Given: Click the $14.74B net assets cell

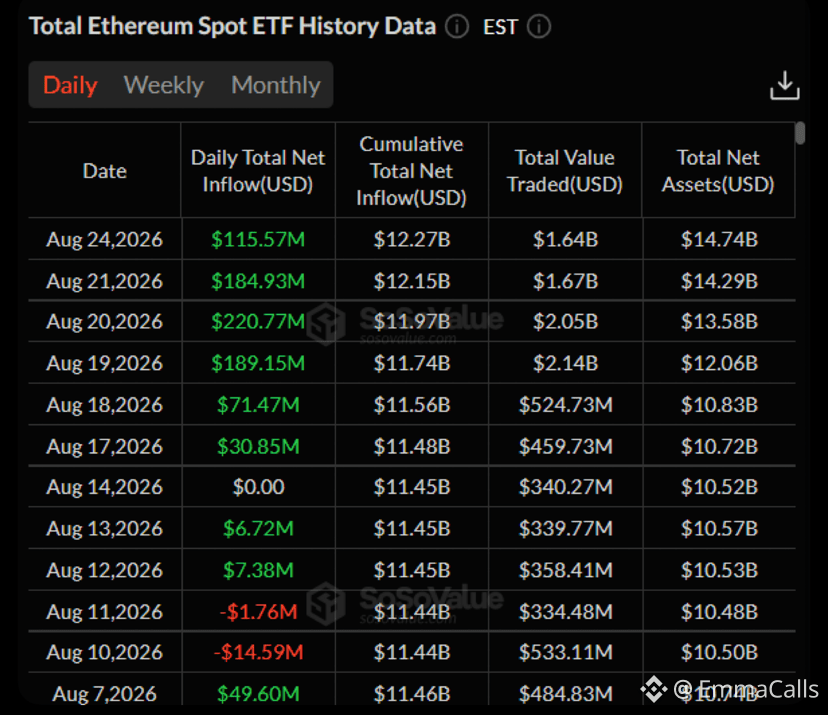Looking at the screenshot, I should [x=719, y=239].
